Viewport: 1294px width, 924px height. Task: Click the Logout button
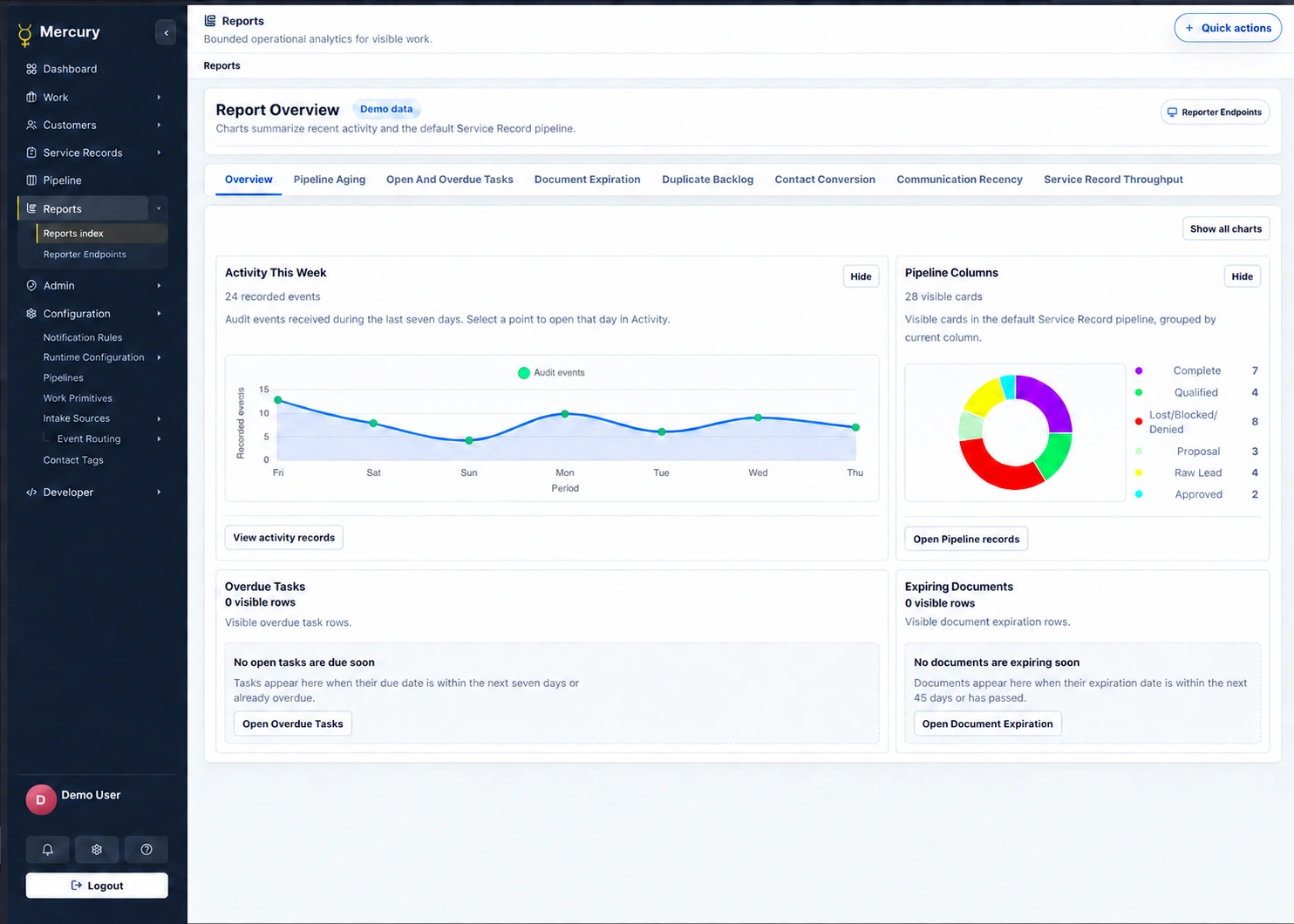97,886
